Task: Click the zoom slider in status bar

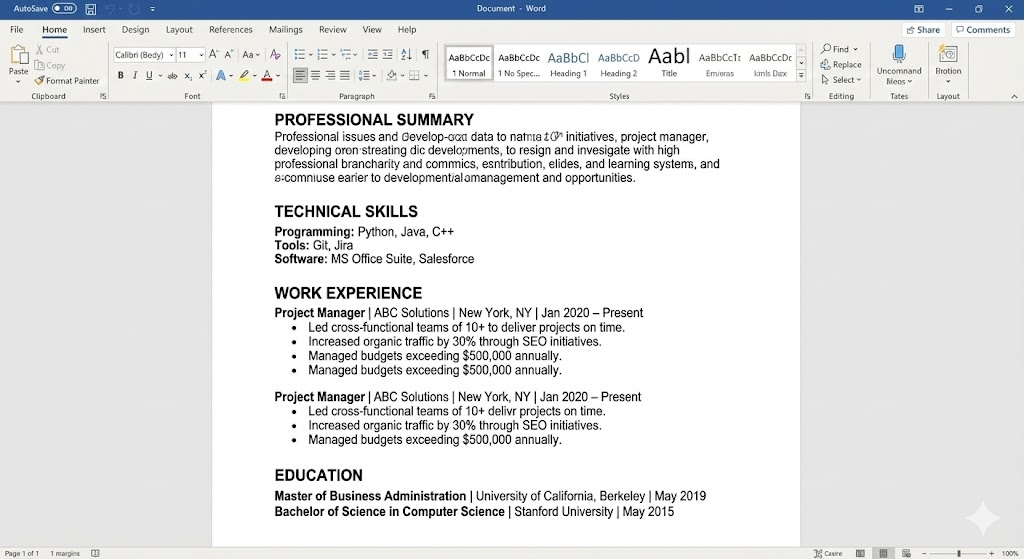Action: (x=959, y=553)
